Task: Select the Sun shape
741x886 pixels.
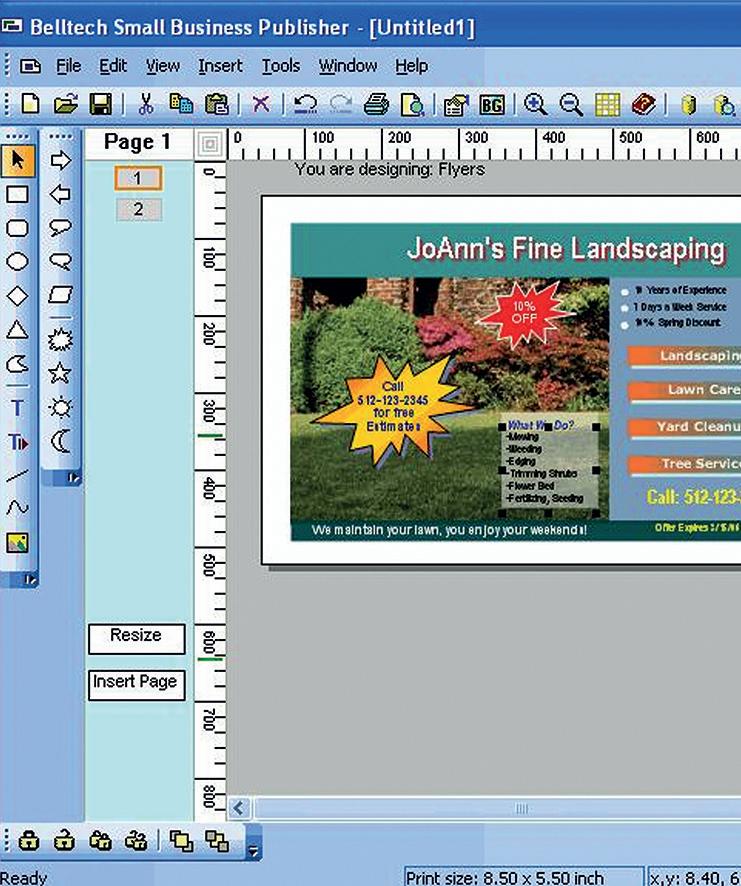Action: 60,407
